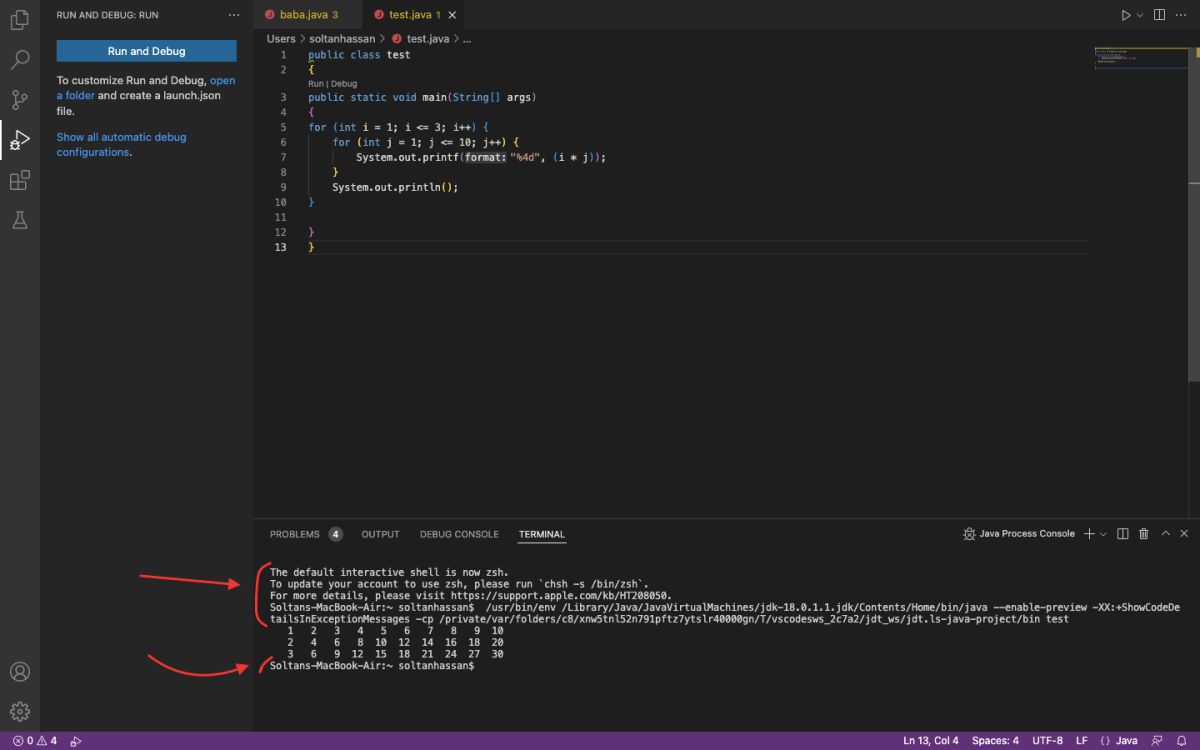Viewport: 1200px width, 750px height.
Task: Click line number 7 in the gutter
Action: 283,157
